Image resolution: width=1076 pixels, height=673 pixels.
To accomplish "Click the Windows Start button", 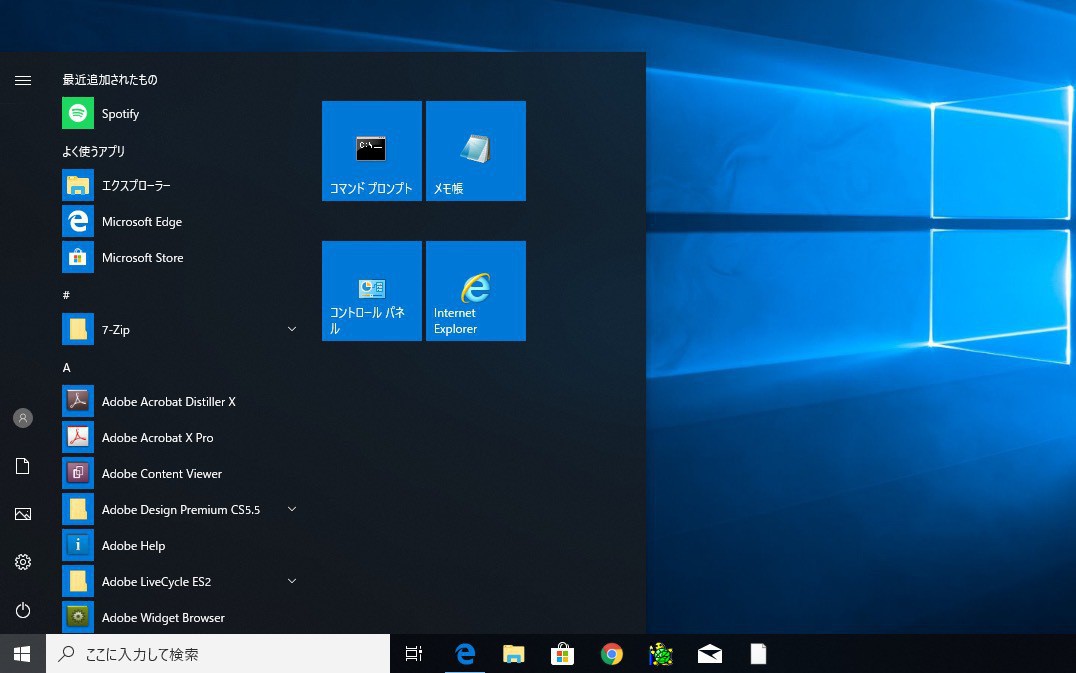I will pyautogui.click(x=22, y=654).
